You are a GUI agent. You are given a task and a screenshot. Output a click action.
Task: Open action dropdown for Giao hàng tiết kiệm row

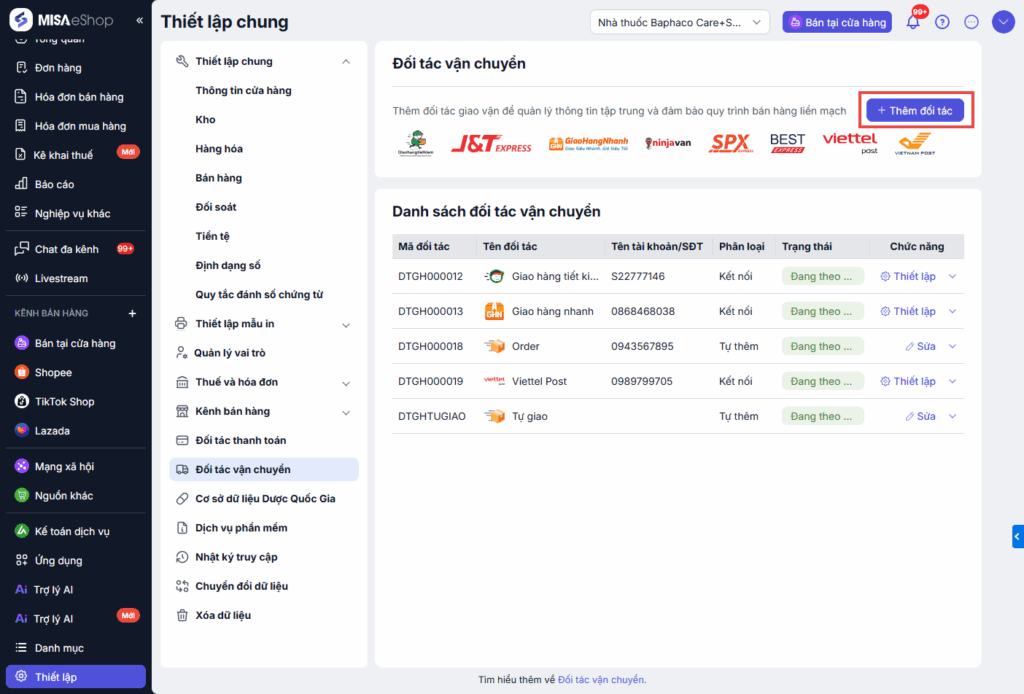(952, 276)
